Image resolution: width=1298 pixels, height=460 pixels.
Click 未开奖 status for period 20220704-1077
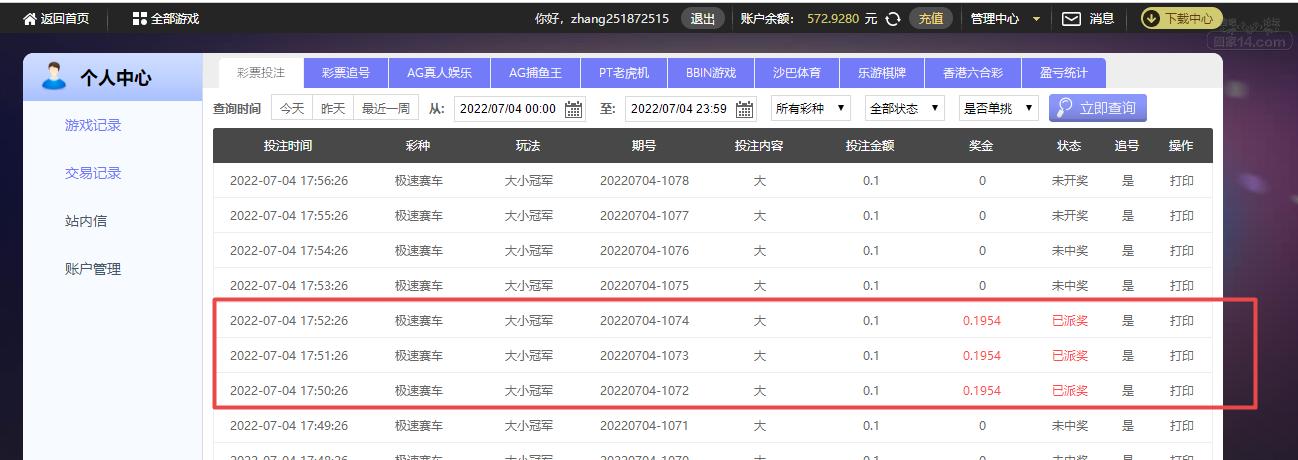(x=1069, y=216)
